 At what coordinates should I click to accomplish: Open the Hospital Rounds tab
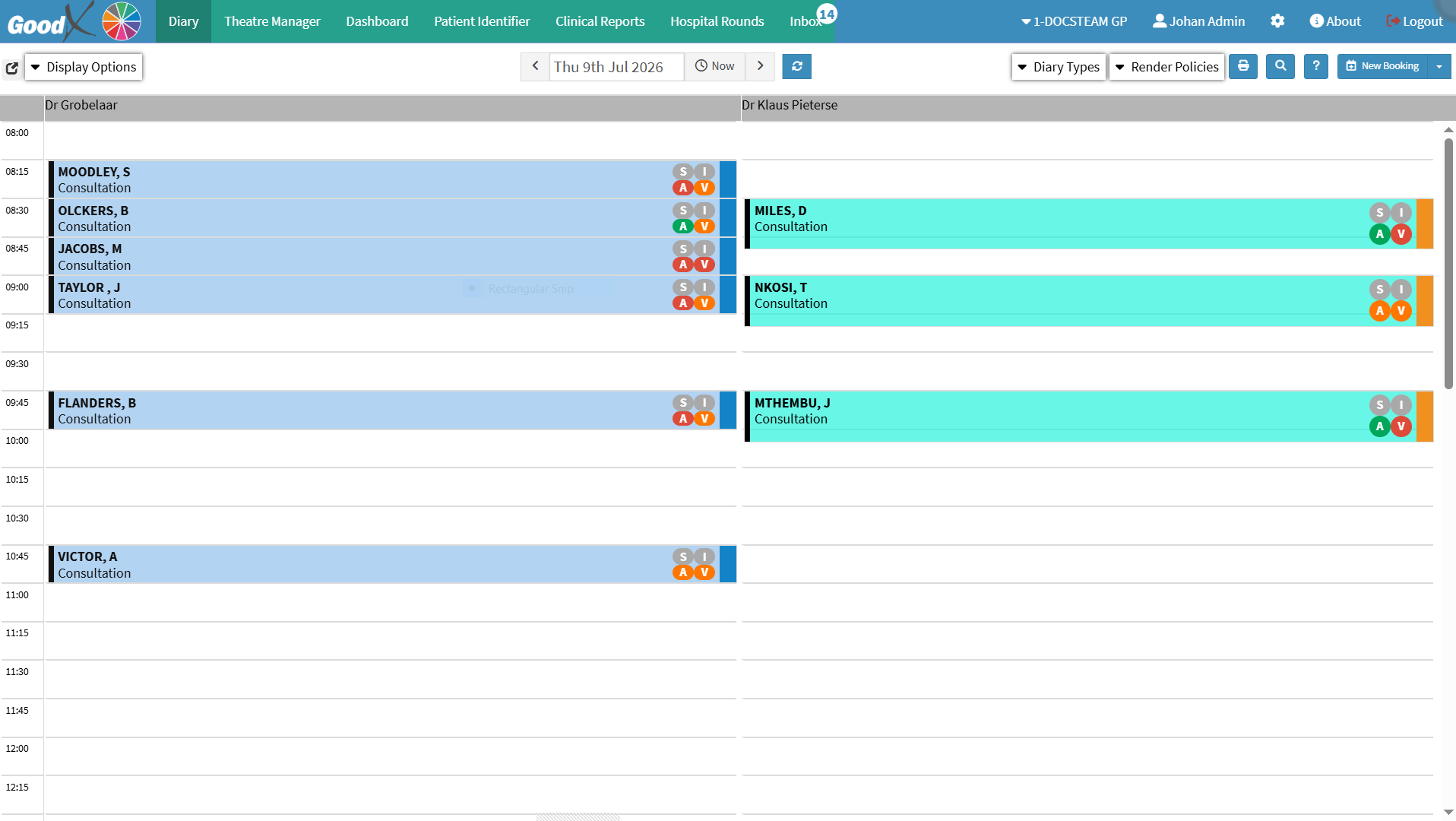[x=717, y=21]
